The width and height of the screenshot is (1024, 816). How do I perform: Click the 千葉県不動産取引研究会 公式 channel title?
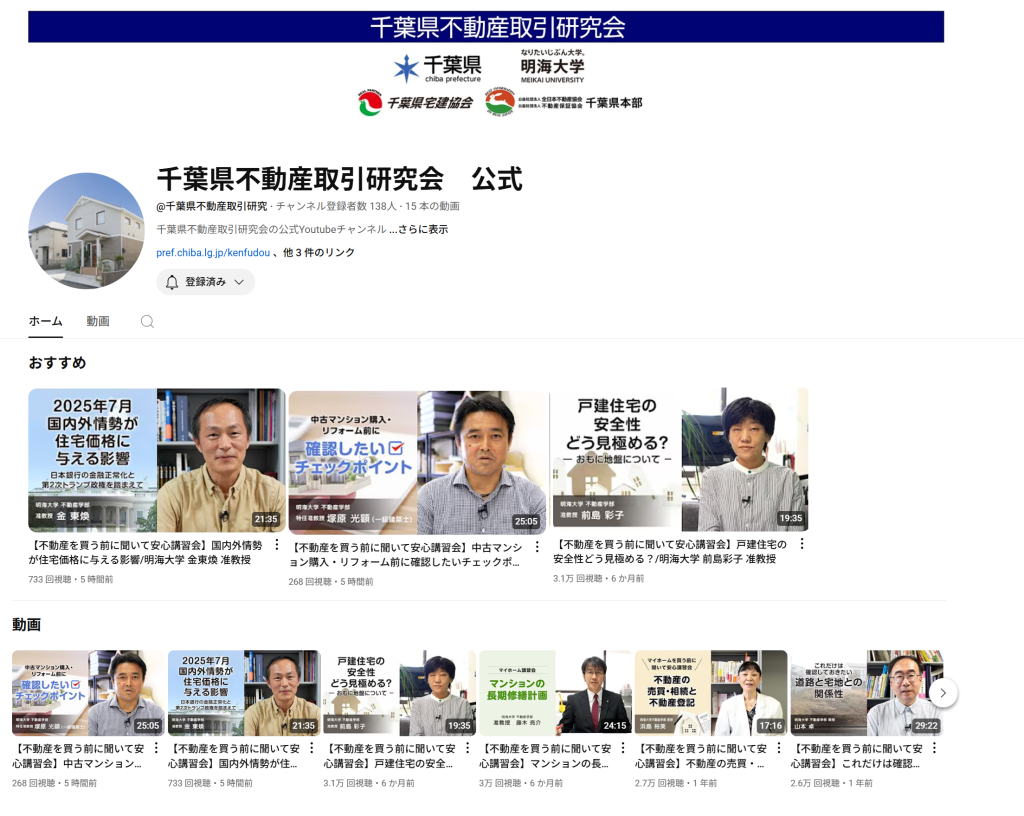point(340,179)
